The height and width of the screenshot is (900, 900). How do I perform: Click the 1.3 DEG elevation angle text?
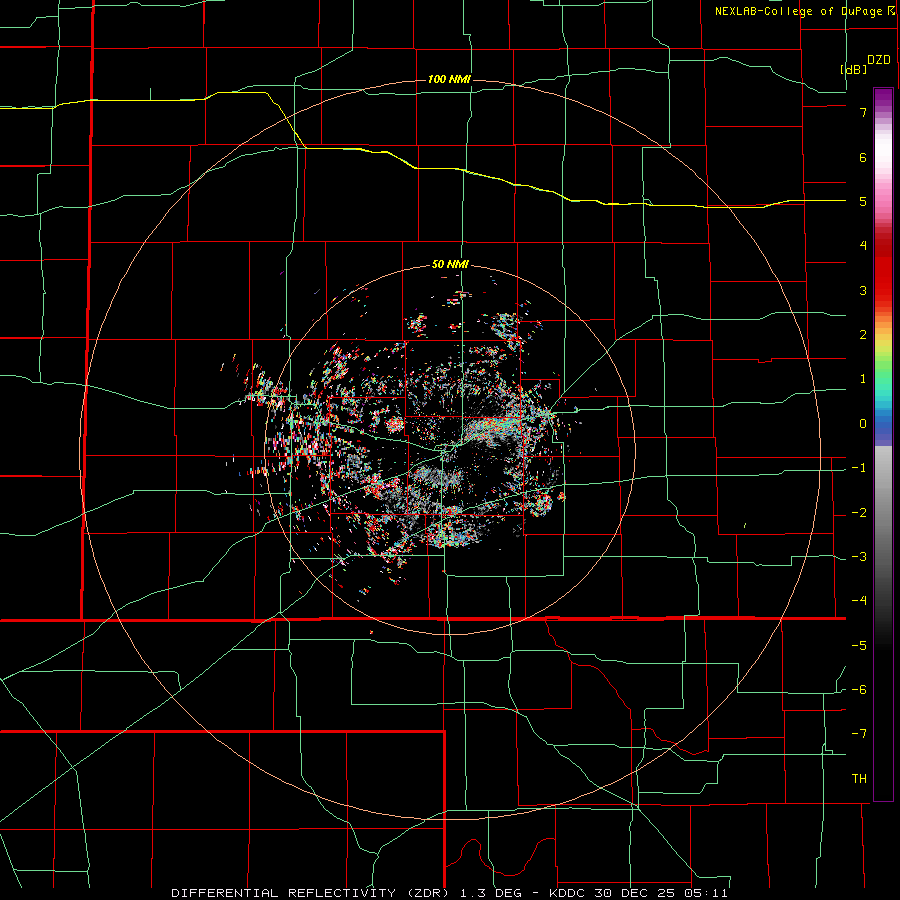pyautogui.click(x=490, y=893)
